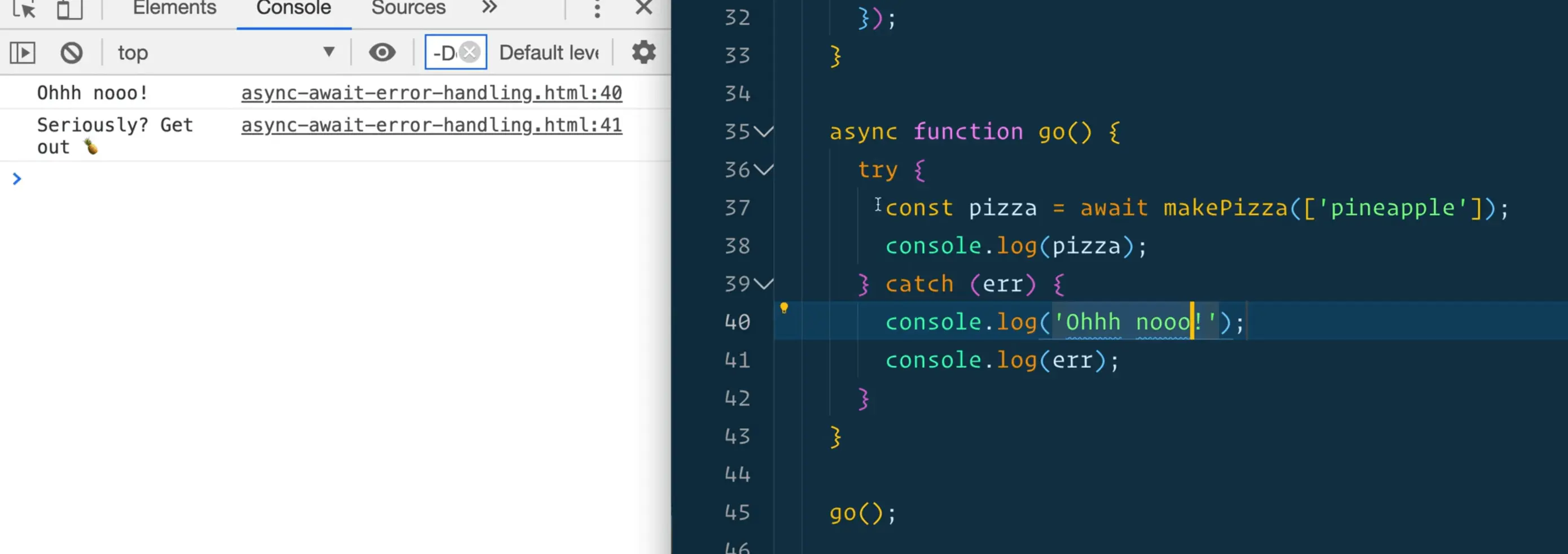The width and height of the screenshot is (1568, 554).
Task: Clear the console messages
Action: click(x=71, y=52)
